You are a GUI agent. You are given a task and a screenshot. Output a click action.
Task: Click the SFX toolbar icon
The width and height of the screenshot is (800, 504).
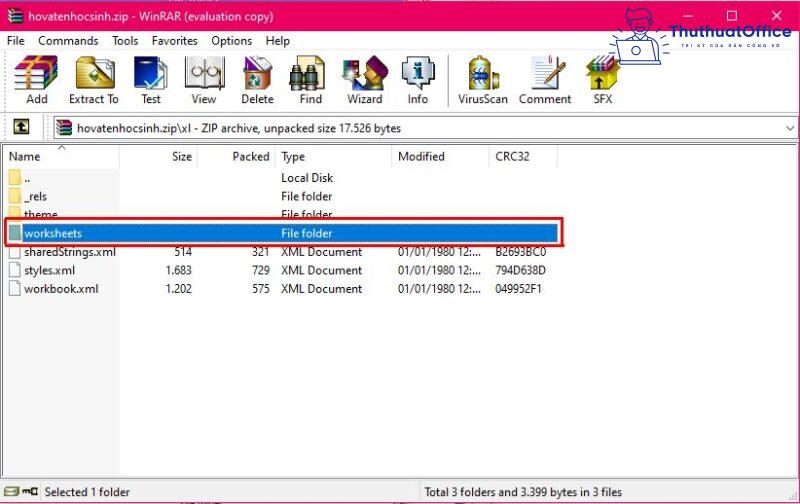pyautogui.click(x=603, y=80)
